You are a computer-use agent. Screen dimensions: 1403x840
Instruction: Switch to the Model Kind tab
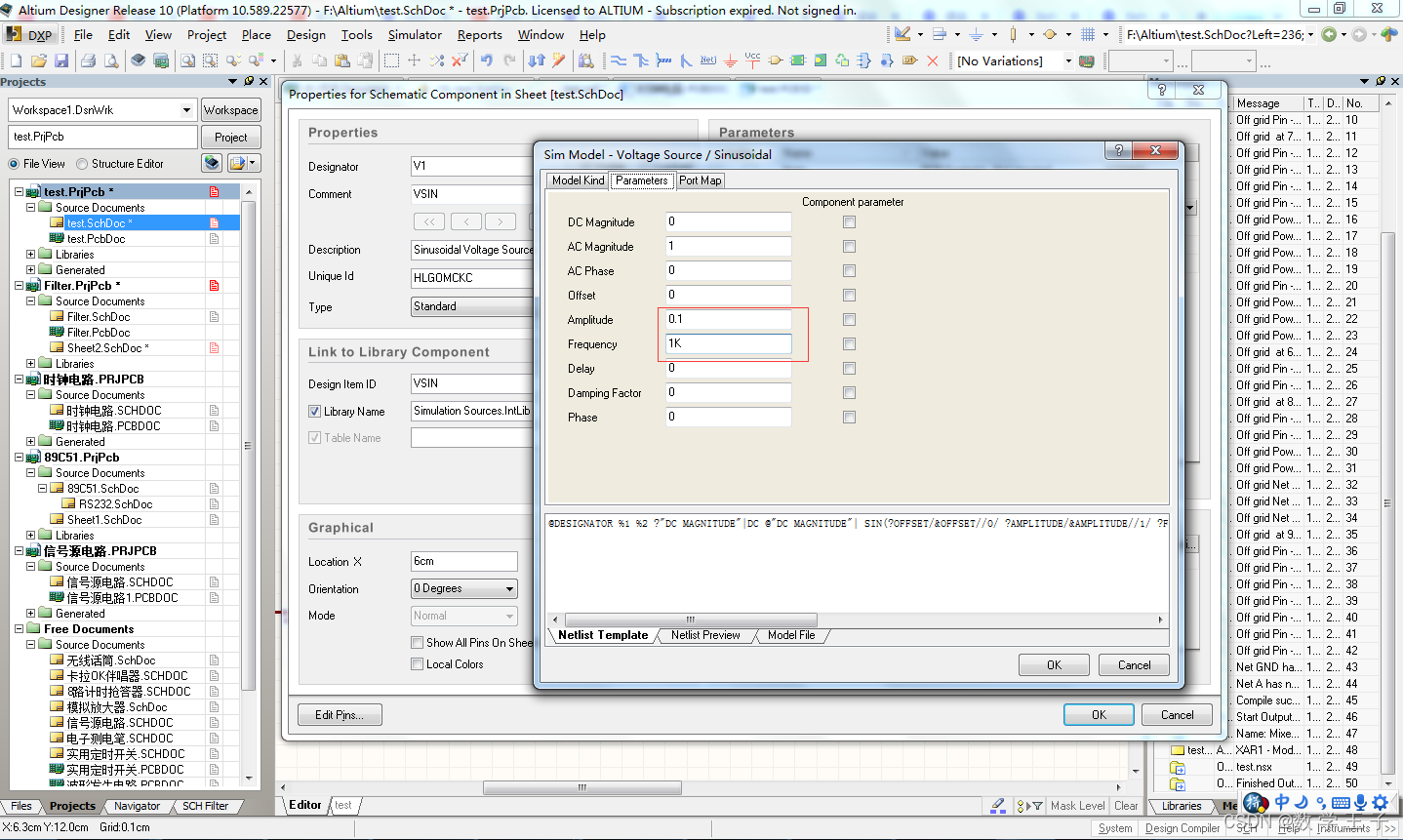click(578, 180)
